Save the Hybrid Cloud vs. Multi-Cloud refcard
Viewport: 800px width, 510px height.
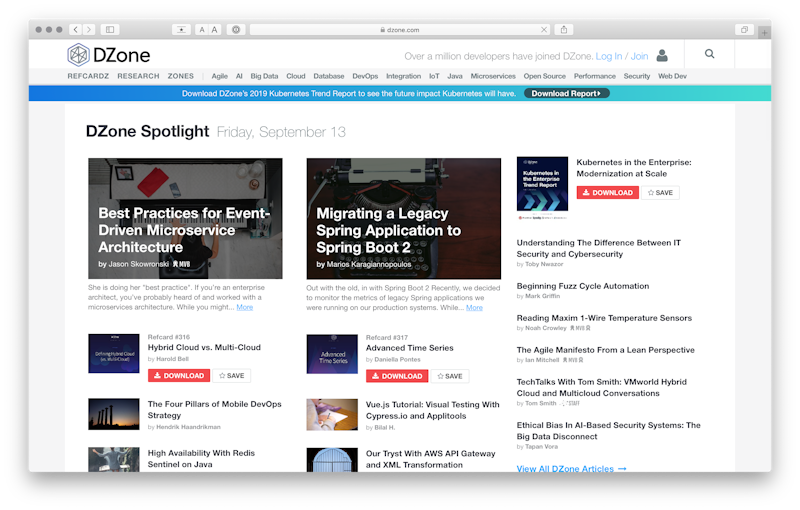[232, 376]
